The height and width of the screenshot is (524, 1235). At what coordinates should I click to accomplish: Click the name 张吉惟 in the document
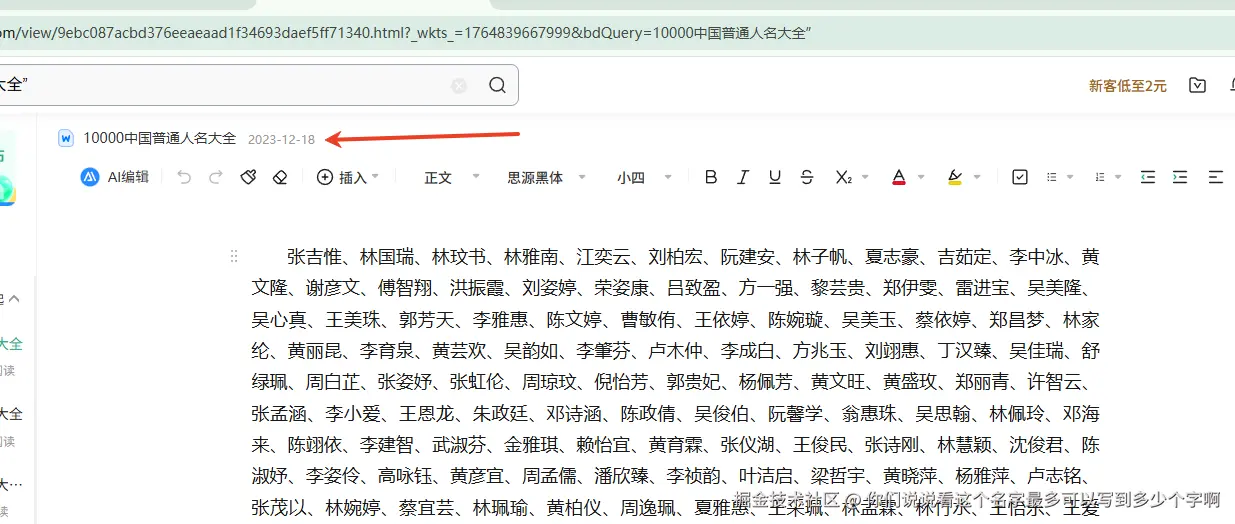pos(313,257)
